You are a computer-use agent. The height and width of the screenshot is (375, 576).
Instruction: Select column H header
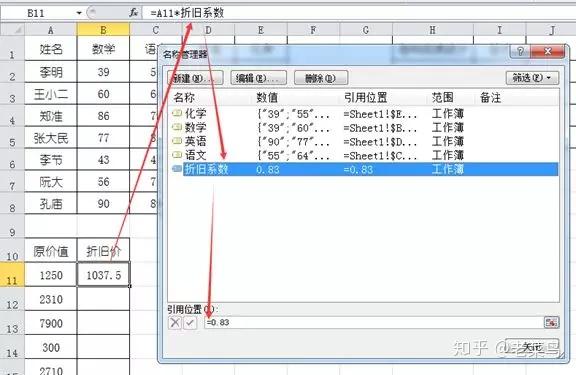(x=433, y=30)
